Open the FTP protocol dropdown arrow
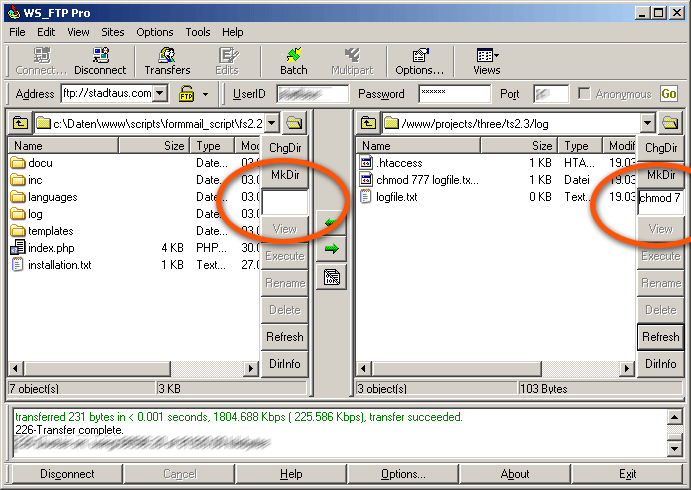Image resolution: width=691 pixels, height=490 pixels. (x=205, y=94)
